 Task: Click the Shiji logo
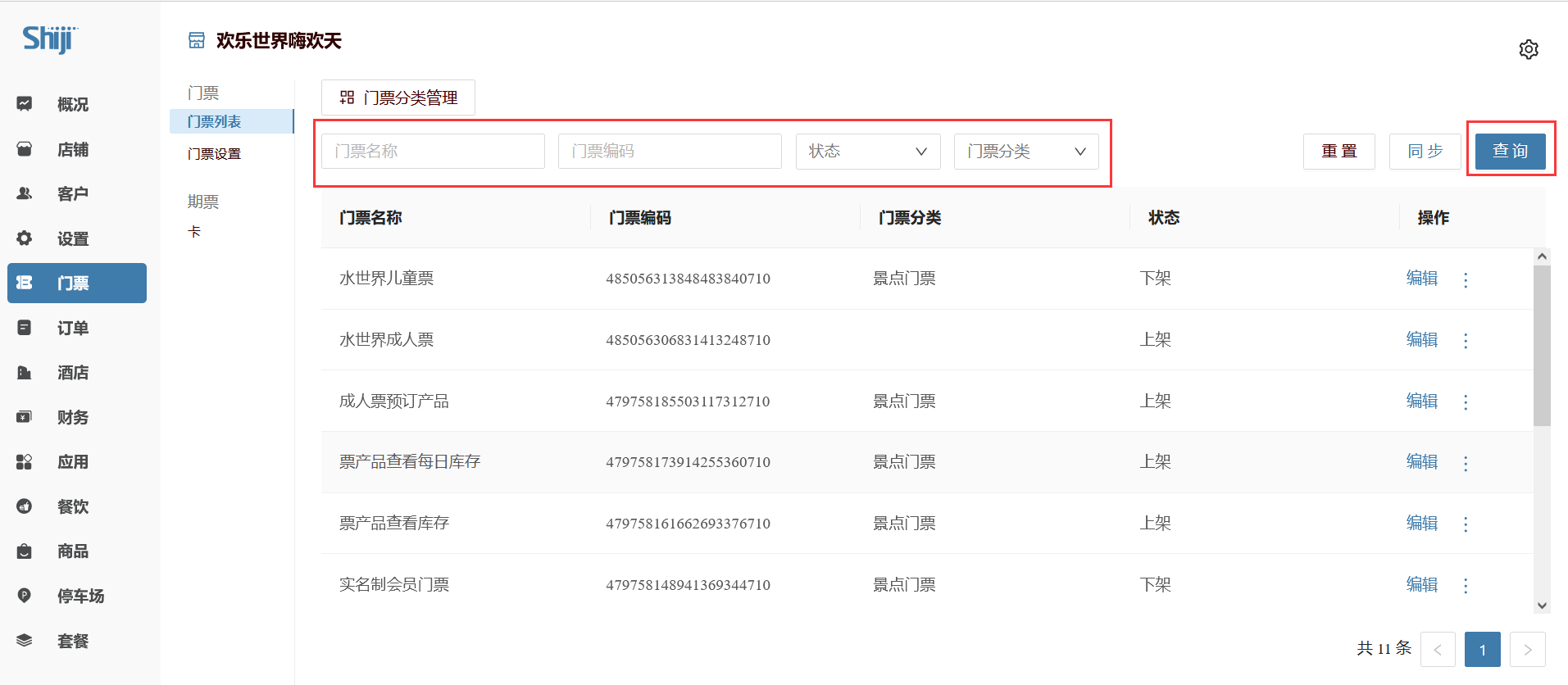pos(50,39)
